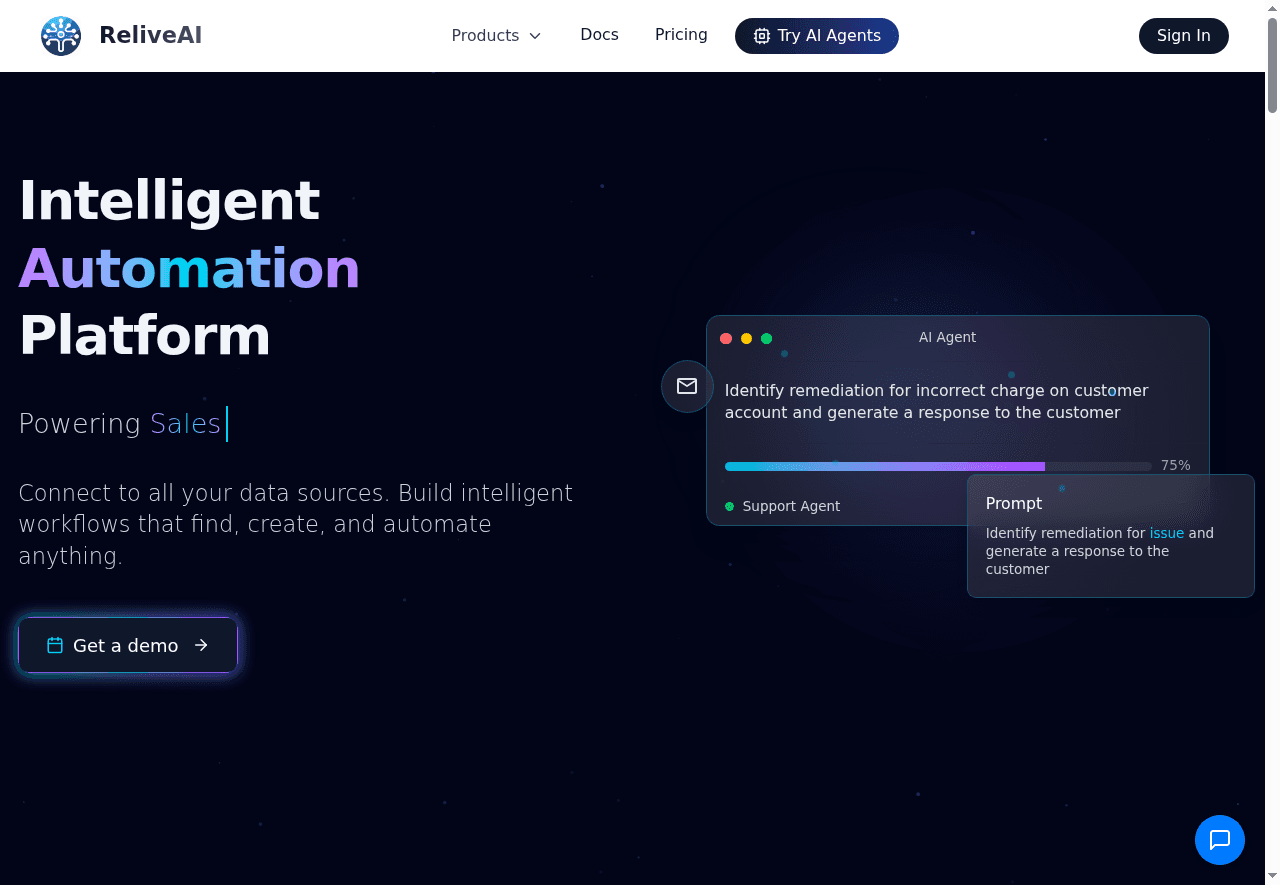Click the green dot in AI Agent window
The image size is (1280, 885).
(766, 339)
